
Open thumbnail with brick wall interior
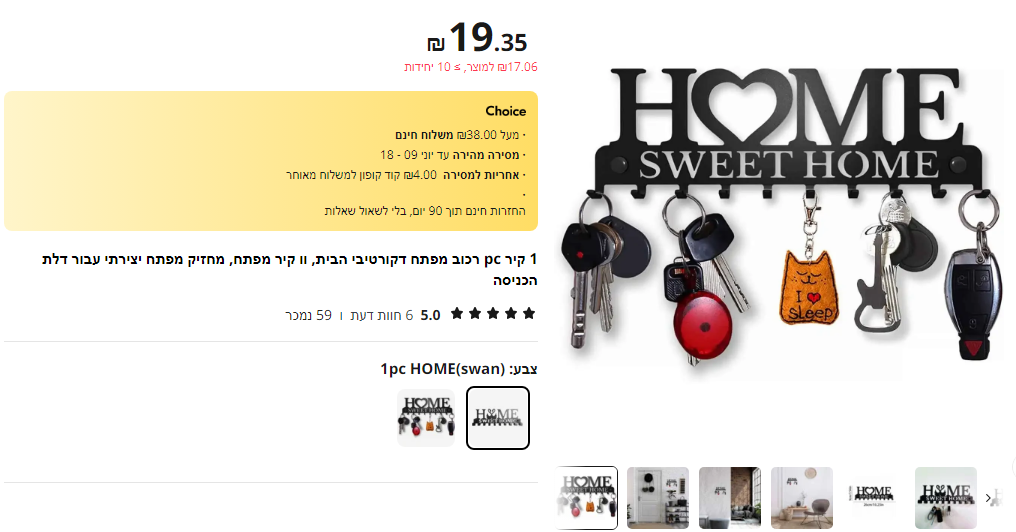click(730, 498)
